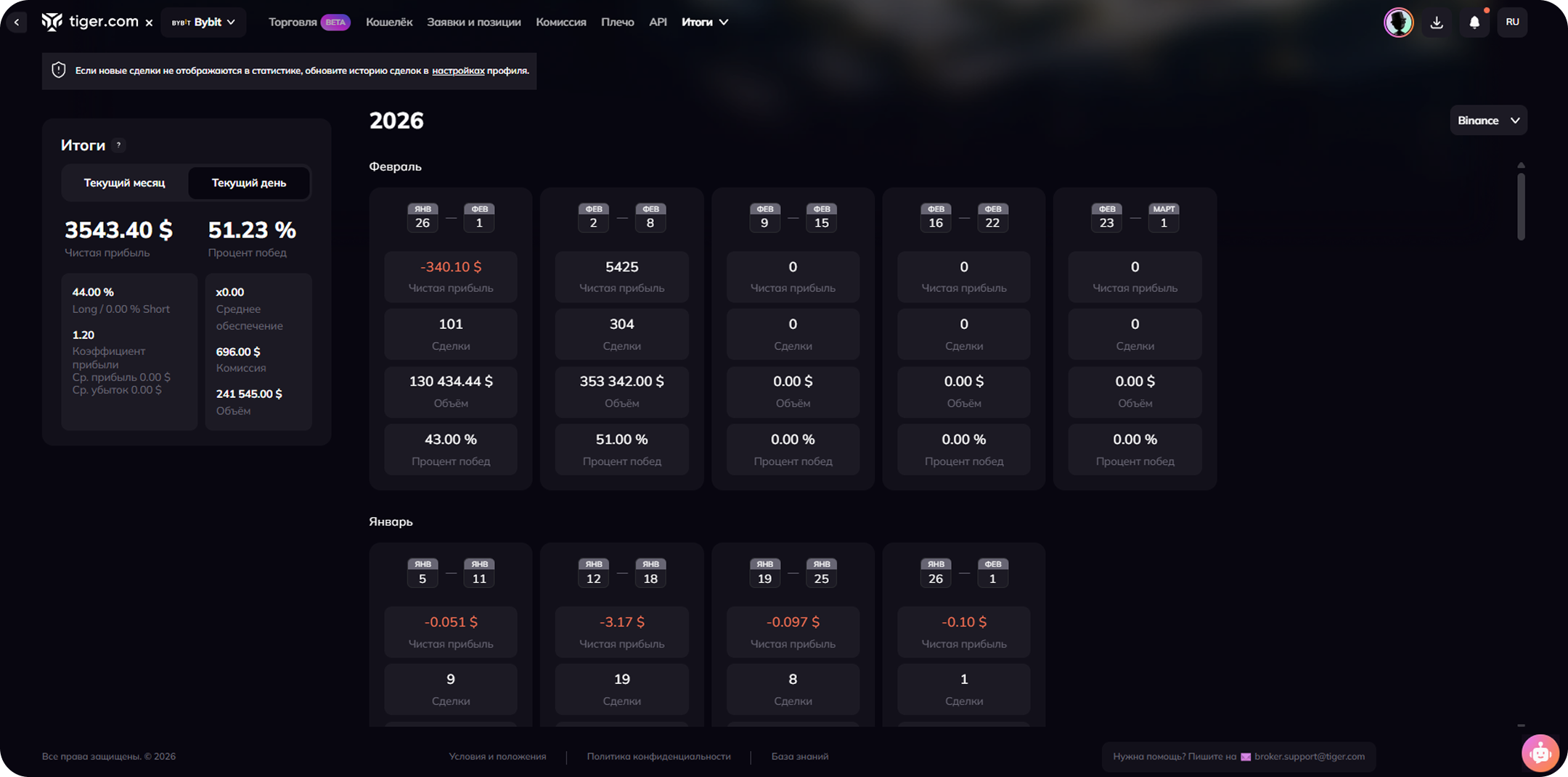
Task: Click the download icon
Action: [x=1436, y=23]
